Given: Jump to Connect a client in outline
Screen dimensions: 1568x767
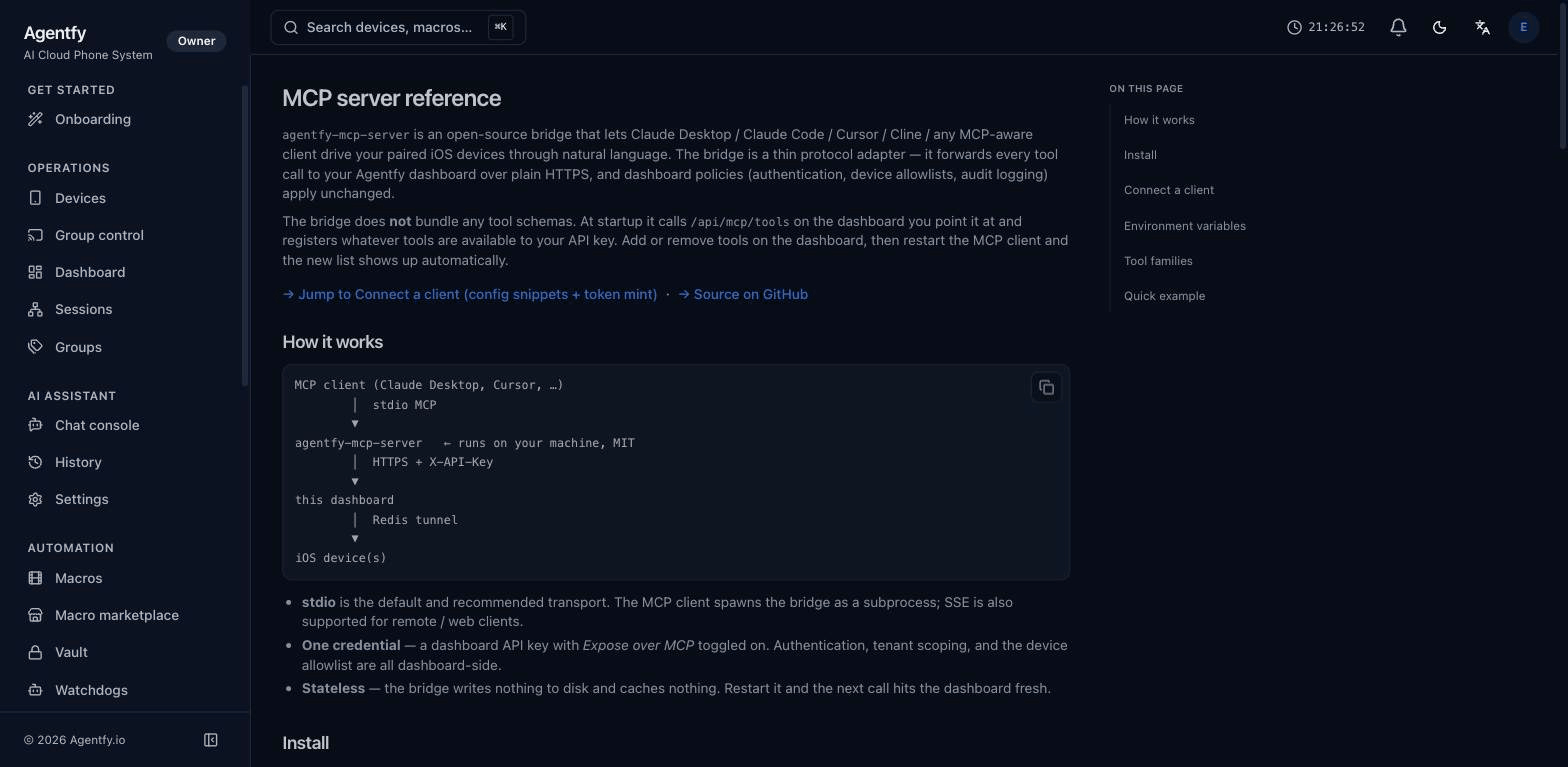Looking at the screenshot, I should click(x=1169, y=190).
